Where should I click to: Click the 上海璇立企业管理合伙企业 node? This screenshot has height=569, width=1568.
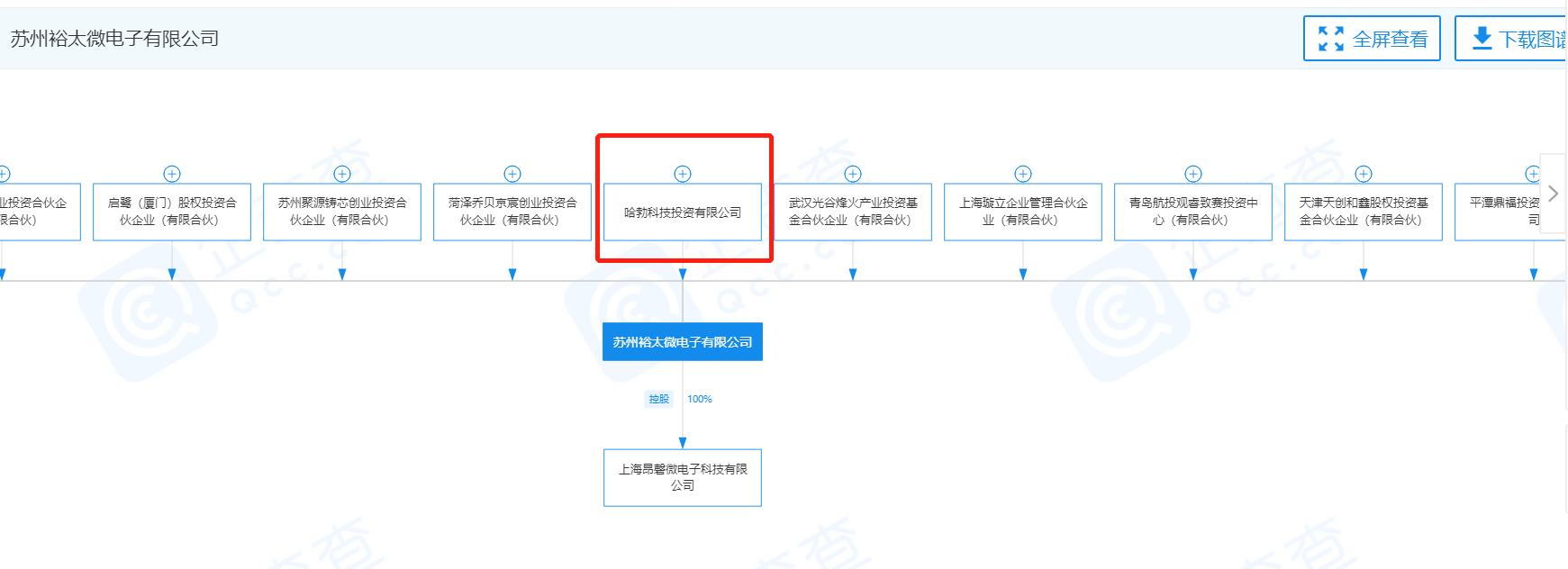pyautogui.click(x=1023, y=212)
